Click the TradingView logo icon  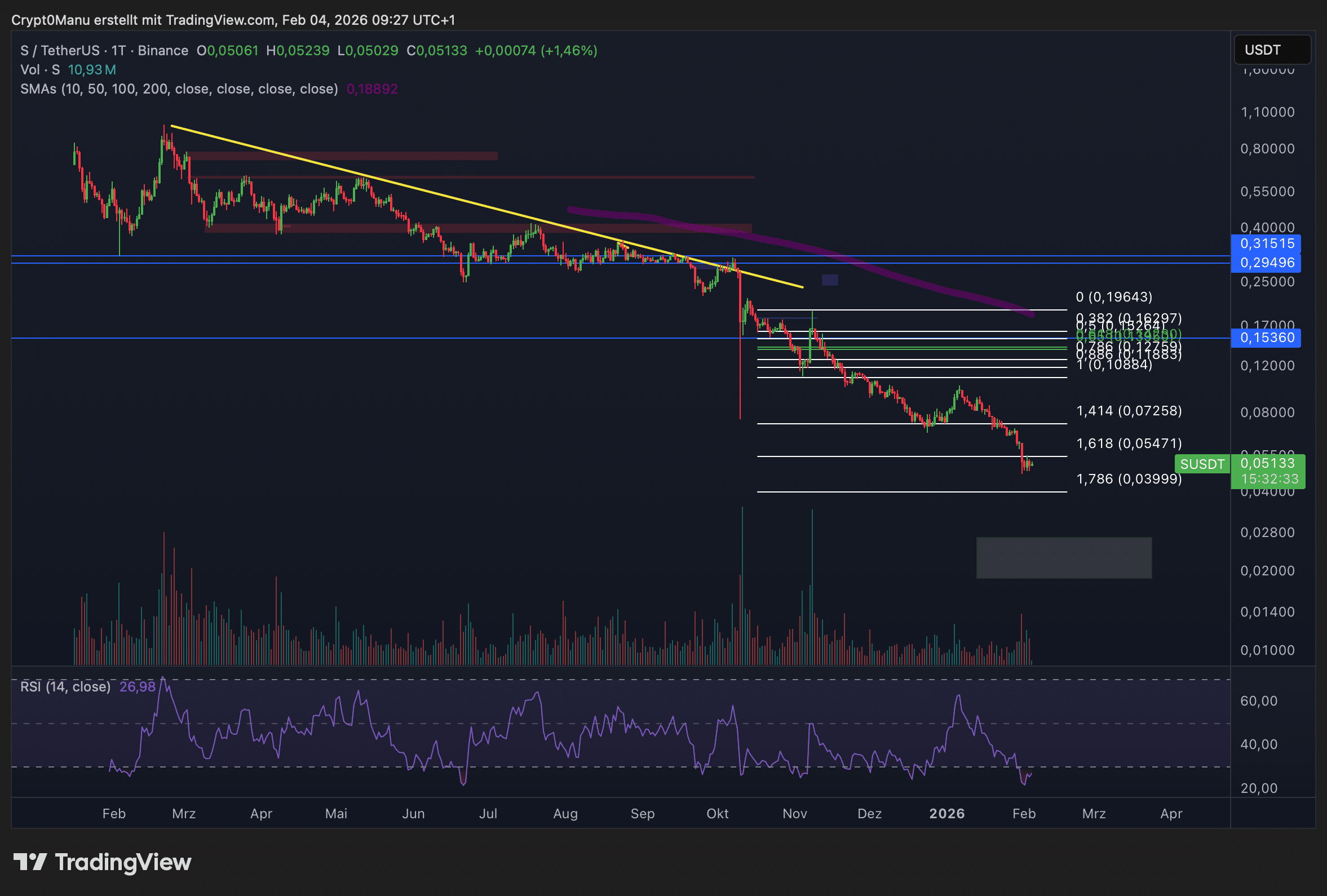pyautogui.click(x=30, y=862)
